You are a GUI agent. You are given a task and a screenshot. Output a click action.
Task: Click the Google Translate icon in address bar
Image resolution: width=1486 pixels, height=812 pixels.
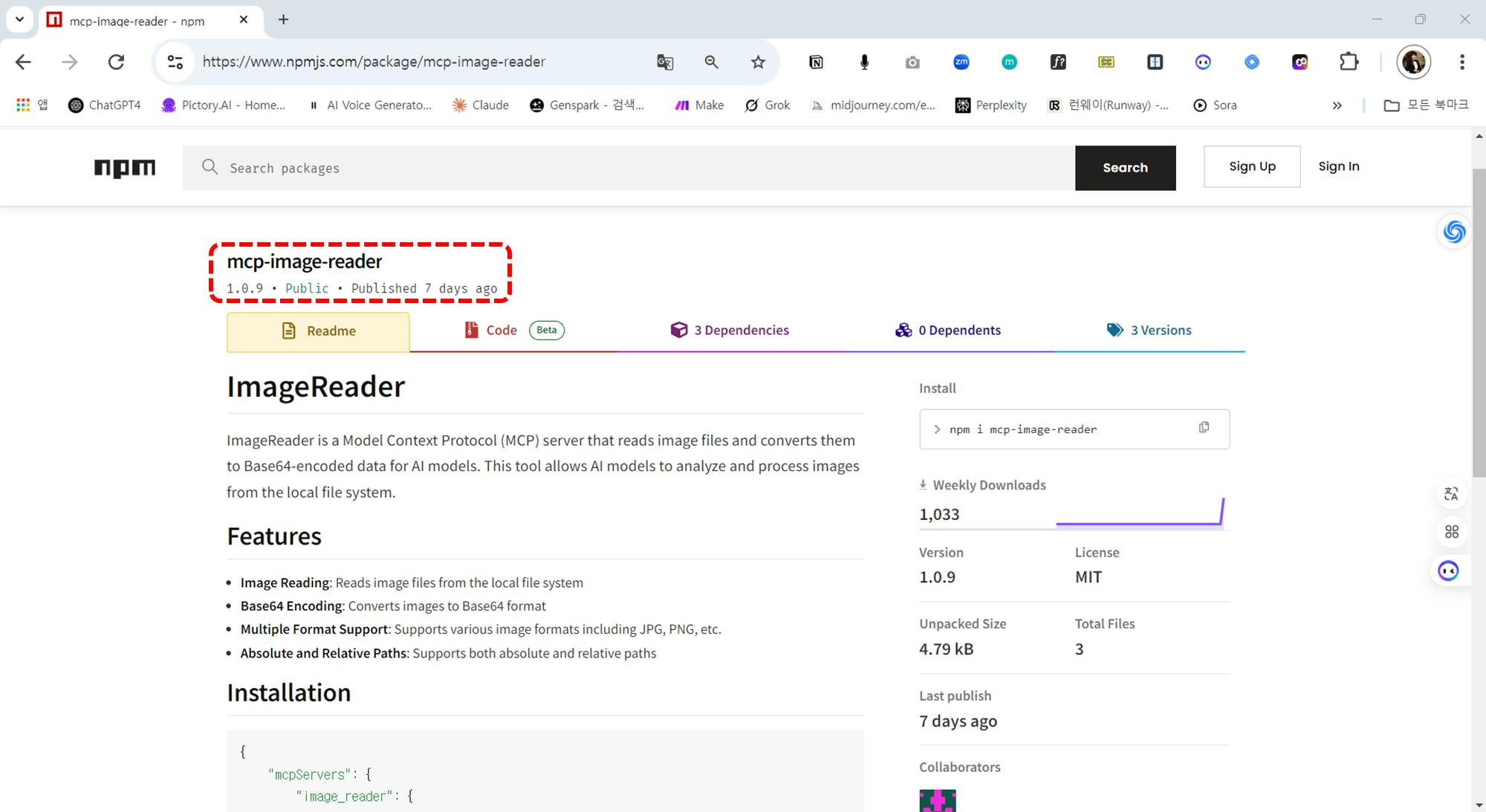pos(665,62)
